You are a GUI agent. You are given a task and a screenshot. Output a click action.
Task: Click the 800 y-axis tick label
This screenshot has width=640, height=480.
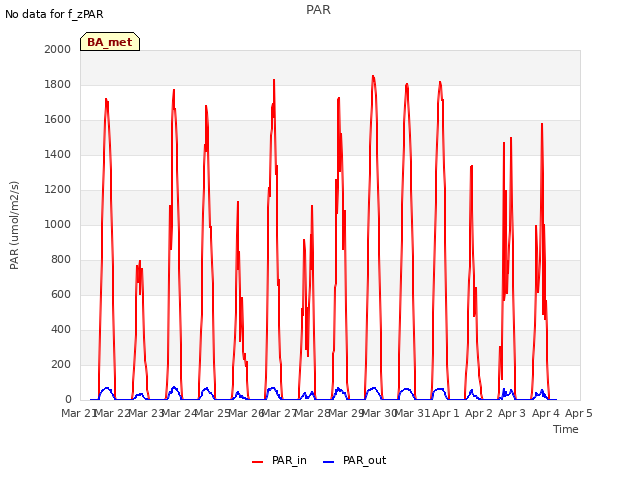(x=61, y=260)
